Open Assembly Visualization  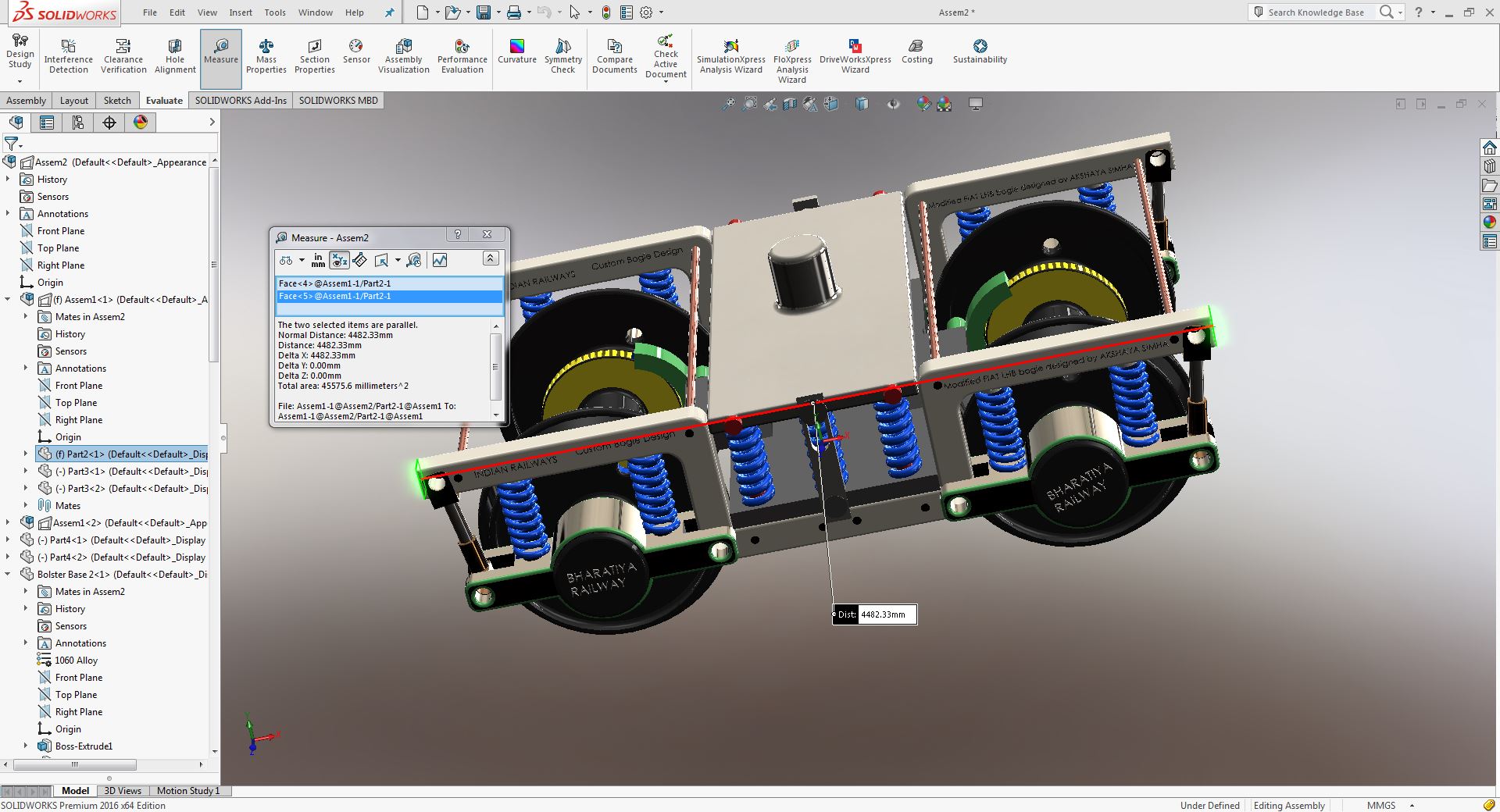(x=404, y=56)
